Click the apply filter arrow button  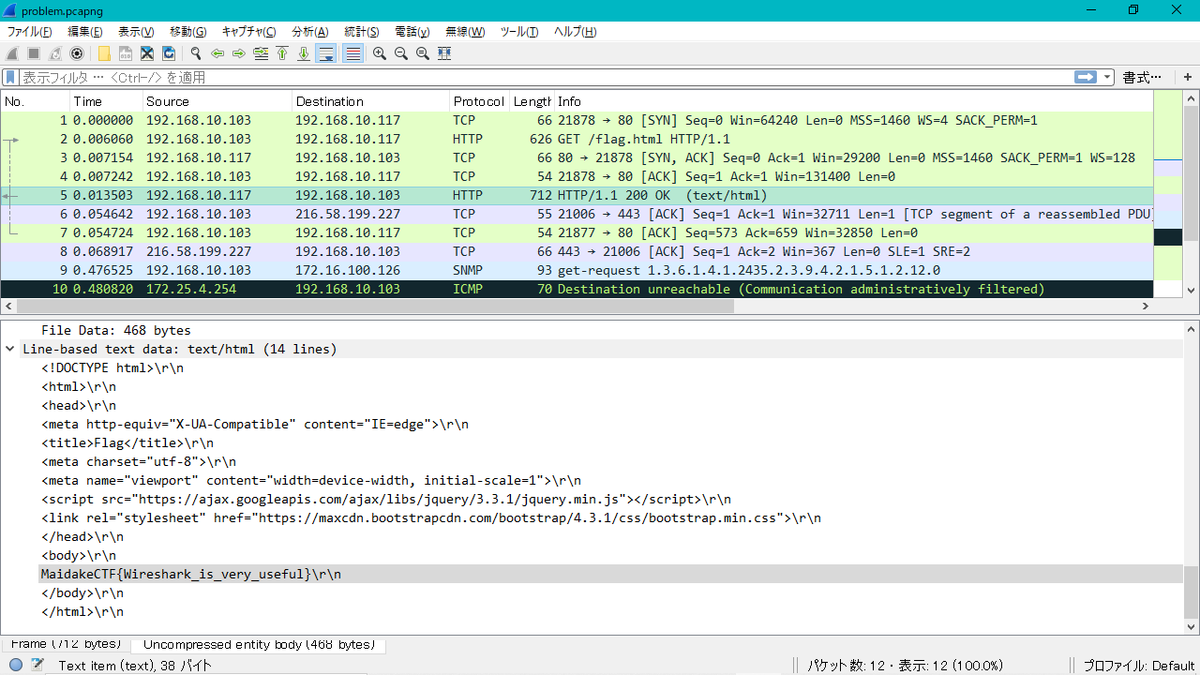point(1086,77)
